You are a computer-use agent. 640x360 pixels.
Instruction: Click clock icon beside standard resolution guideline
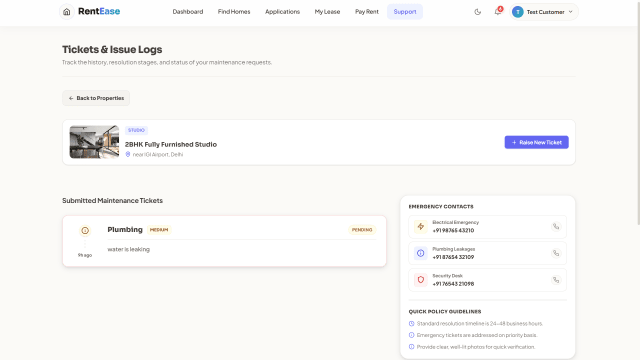click(411, 324)
